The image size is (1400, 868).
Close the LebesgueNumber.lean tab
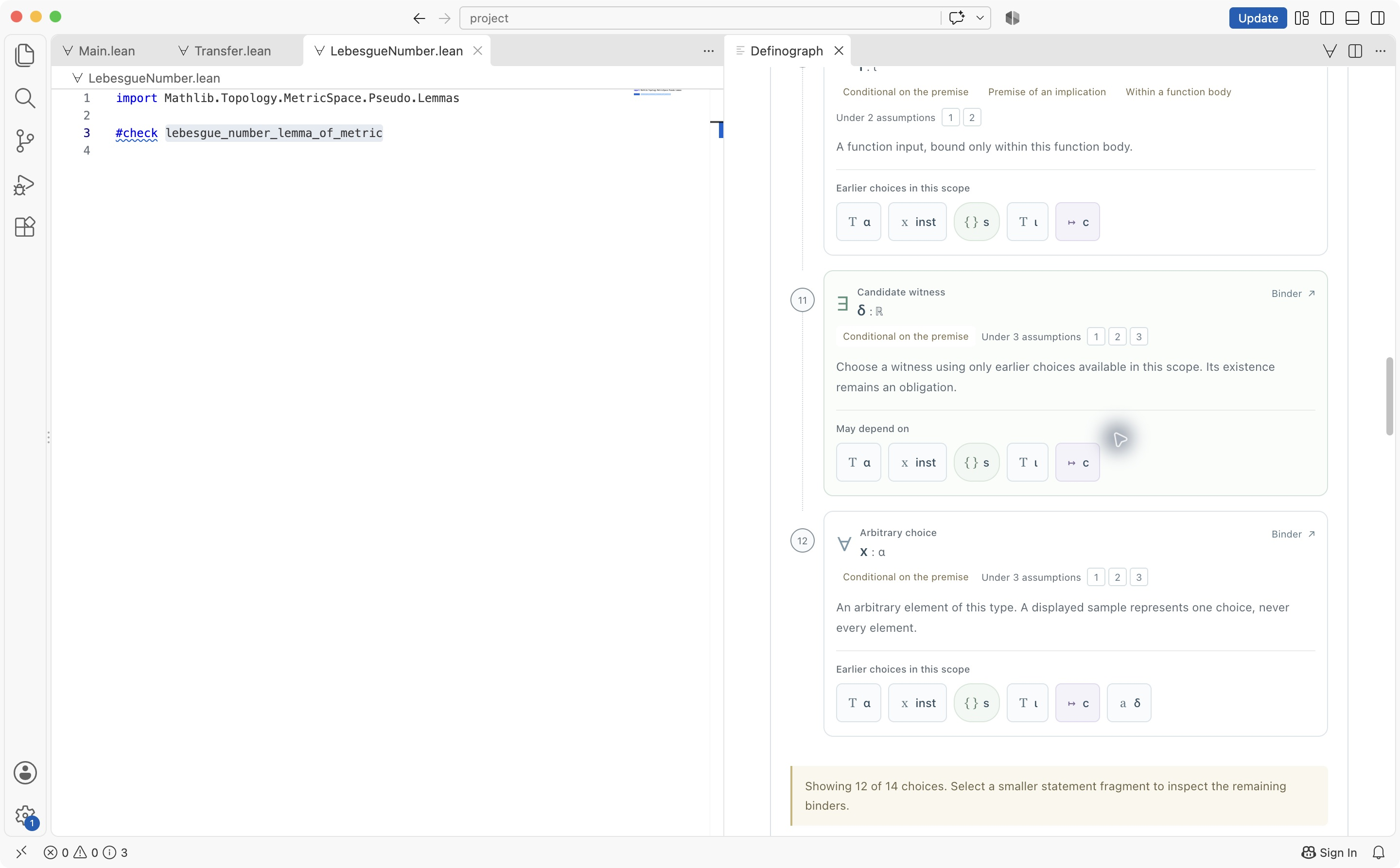[477, 51]
